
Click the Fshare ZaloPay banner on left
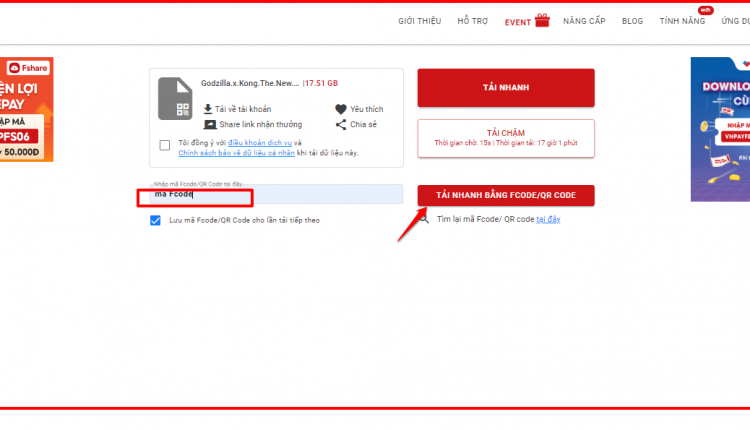tap(27, 110)
